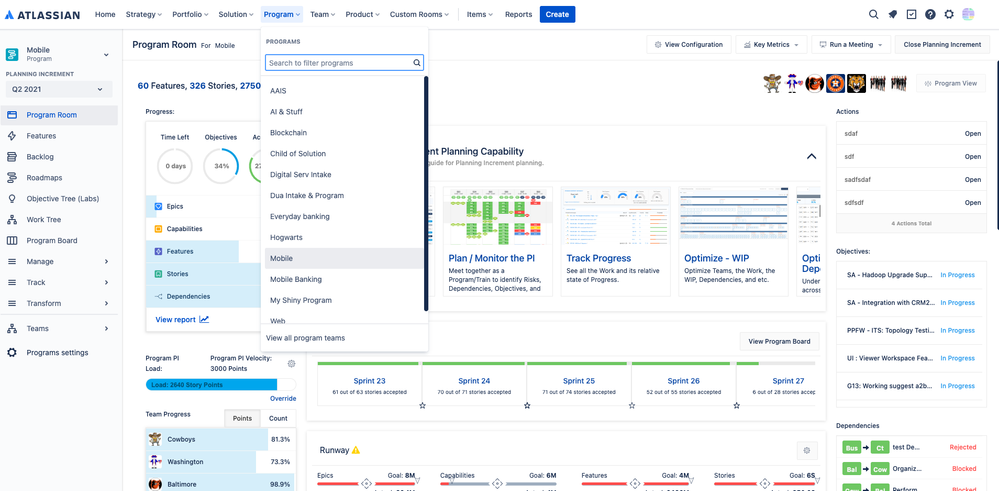Click the Epics runway goal slider marker
This screenshot has width=999, height=491.
pyautogui.click(x=366, y=483)
